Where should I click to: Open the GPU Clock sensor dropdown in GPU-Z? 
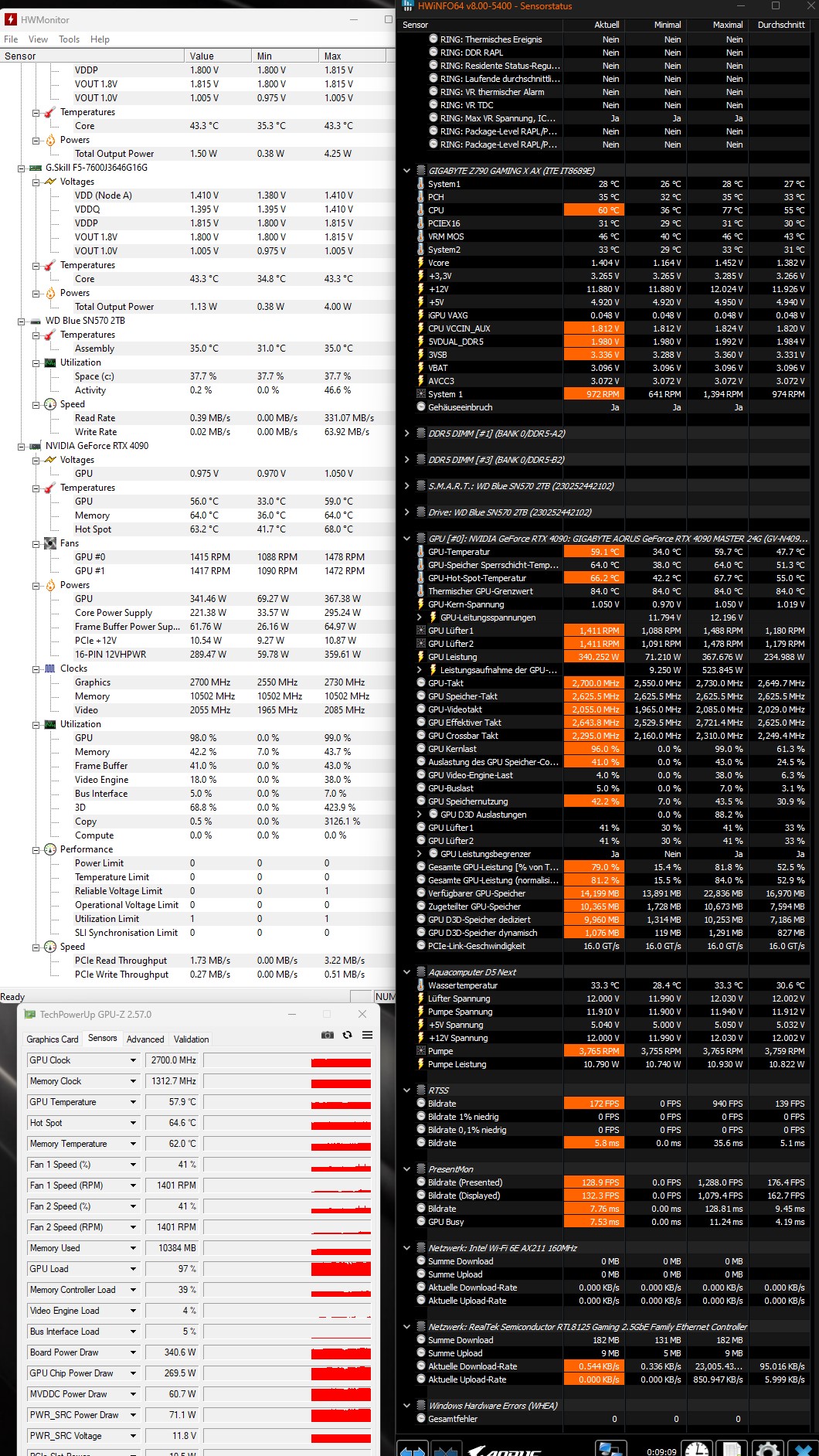tap(133, 1060)
